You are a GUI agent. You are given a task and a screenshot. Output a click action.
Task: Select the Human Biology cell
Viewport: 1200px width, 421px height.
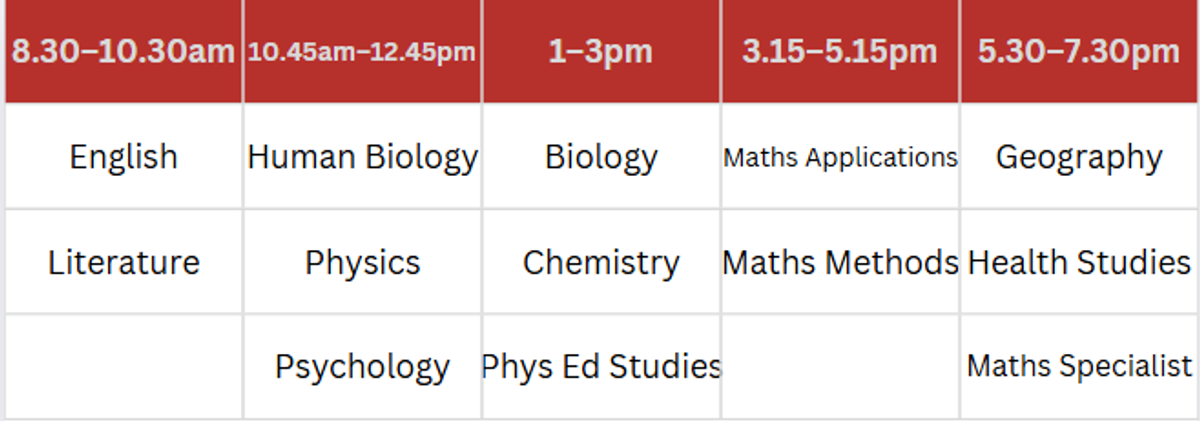362,157
